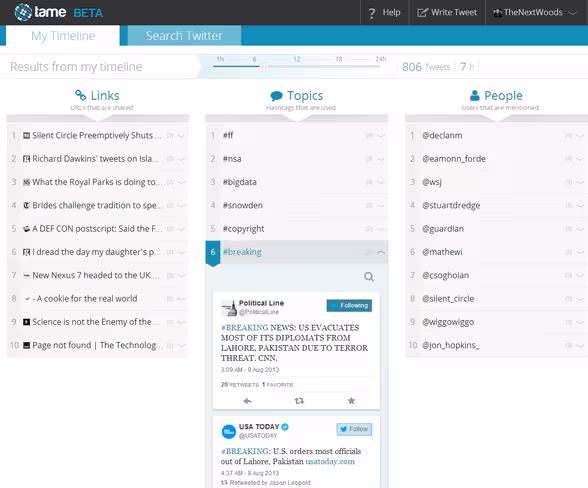Screen dimensions: 588x488
Task: Select the @guardian user
Action: click(443, 229)
